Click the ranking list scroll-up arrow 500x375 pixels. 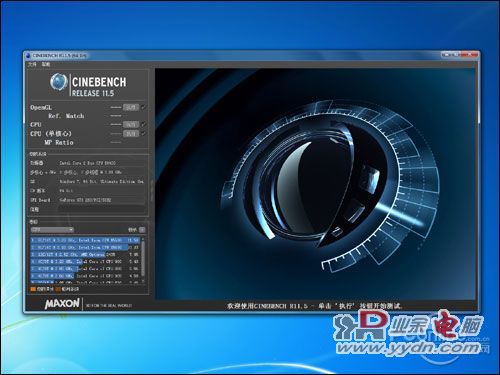click(143, 239)
